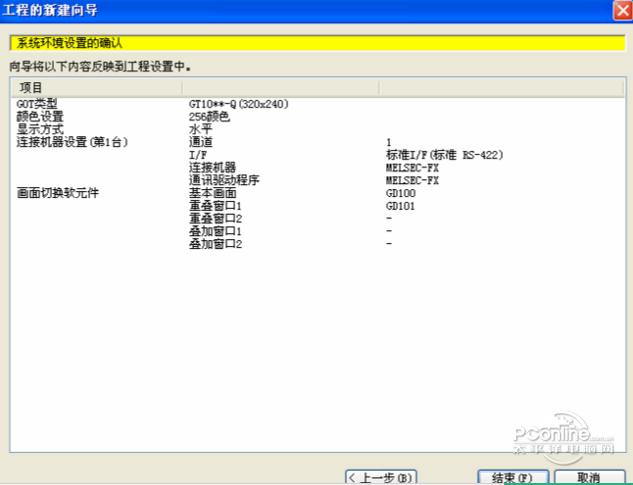The image size is (633, 485).
Task: Click the 取消 cancel button
Action: coord(589,477)
